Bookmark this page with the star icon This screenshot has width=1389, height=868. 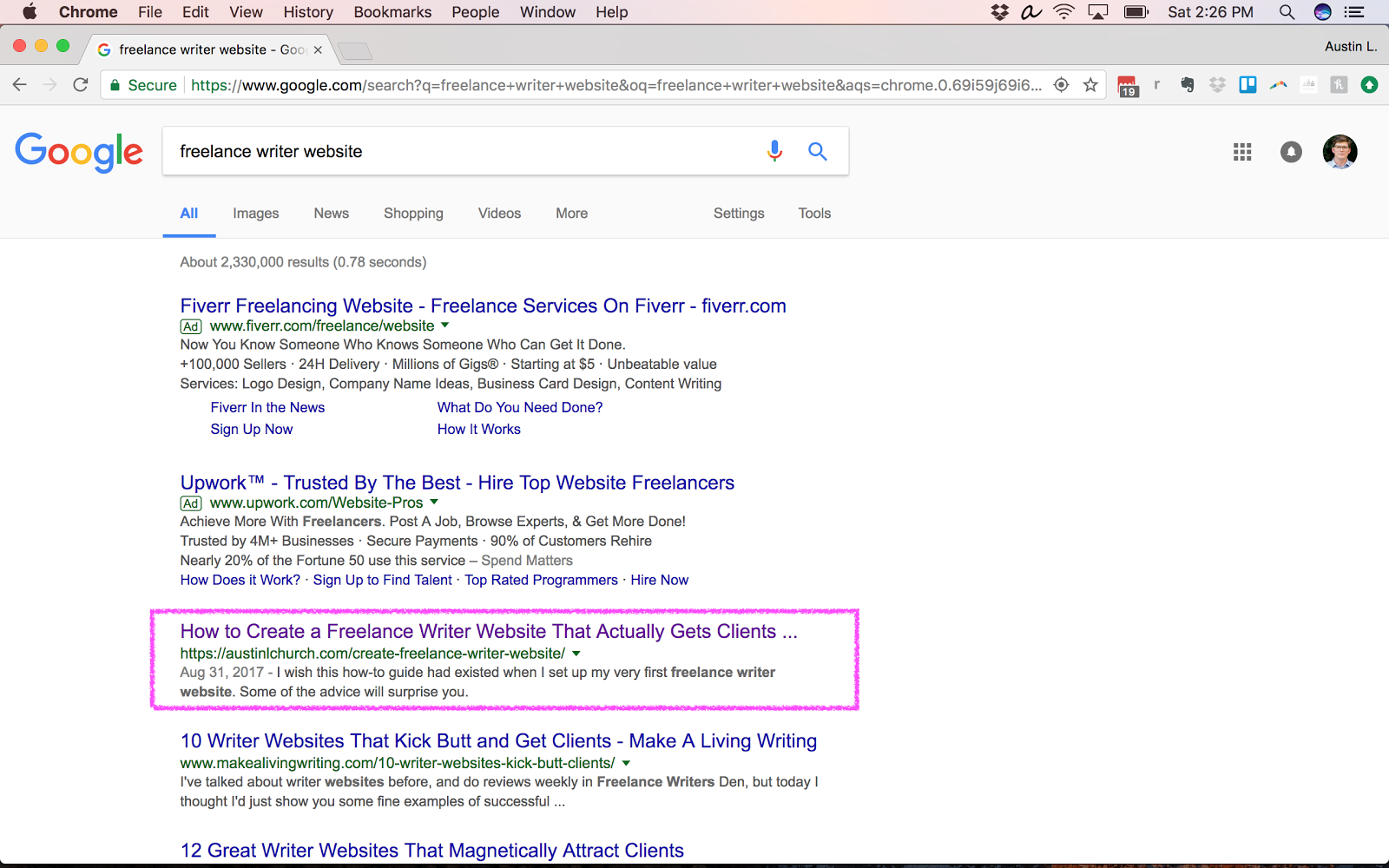pyautogui.click(x=1090, y=84)
